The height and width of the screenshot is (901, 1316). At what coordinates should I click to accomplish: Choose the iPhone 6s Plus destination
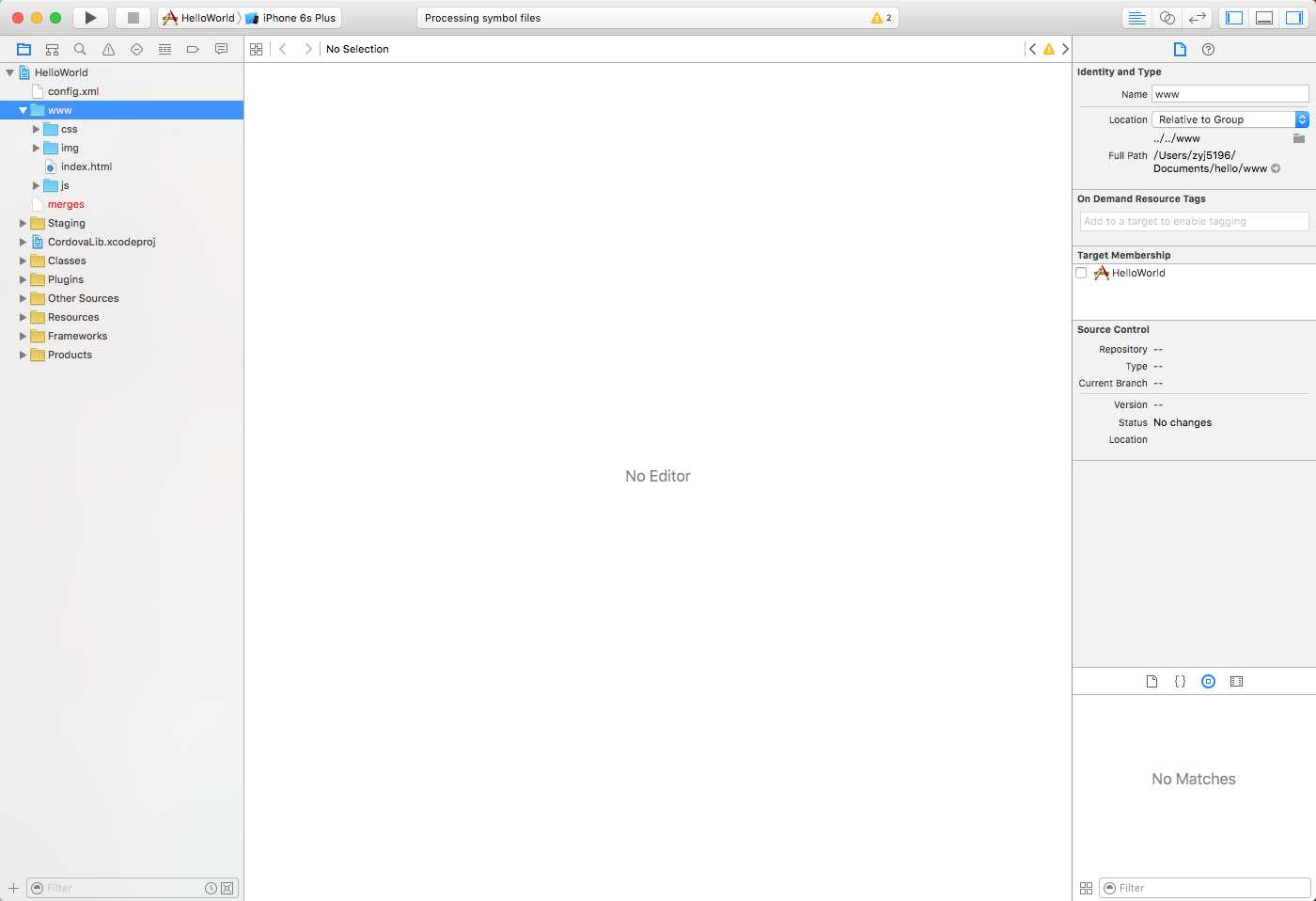pos(291,18)
